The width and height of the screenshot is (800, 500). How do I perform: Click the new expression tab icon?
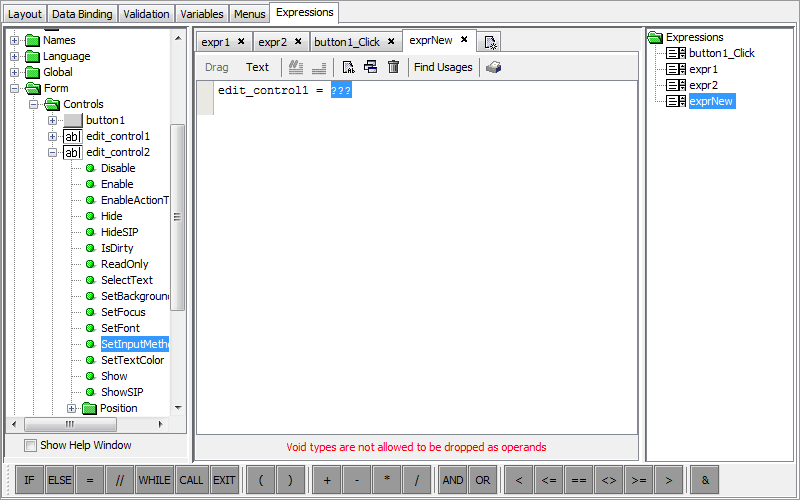coord(489,42)
